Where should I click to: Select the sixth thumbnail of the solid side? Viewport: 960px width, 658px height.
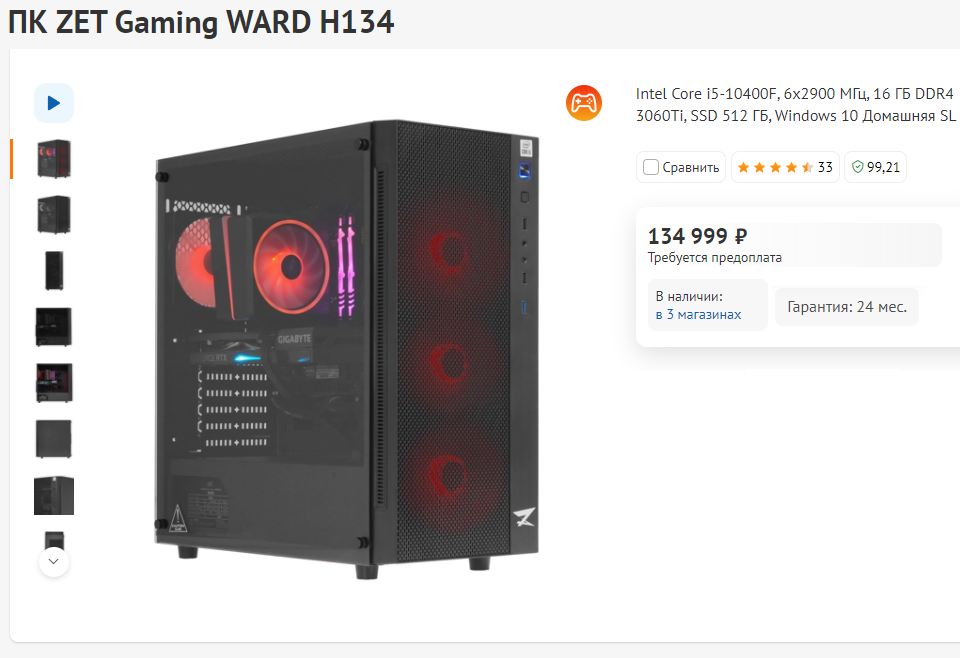point(54,439)
